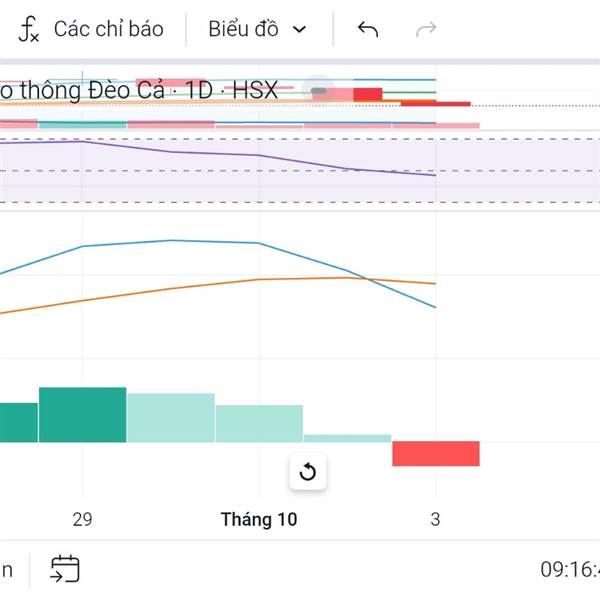Open the 'Biểu đồ' dropdown menu
This screenshot has height=600, width=600.
click(243, 29)
